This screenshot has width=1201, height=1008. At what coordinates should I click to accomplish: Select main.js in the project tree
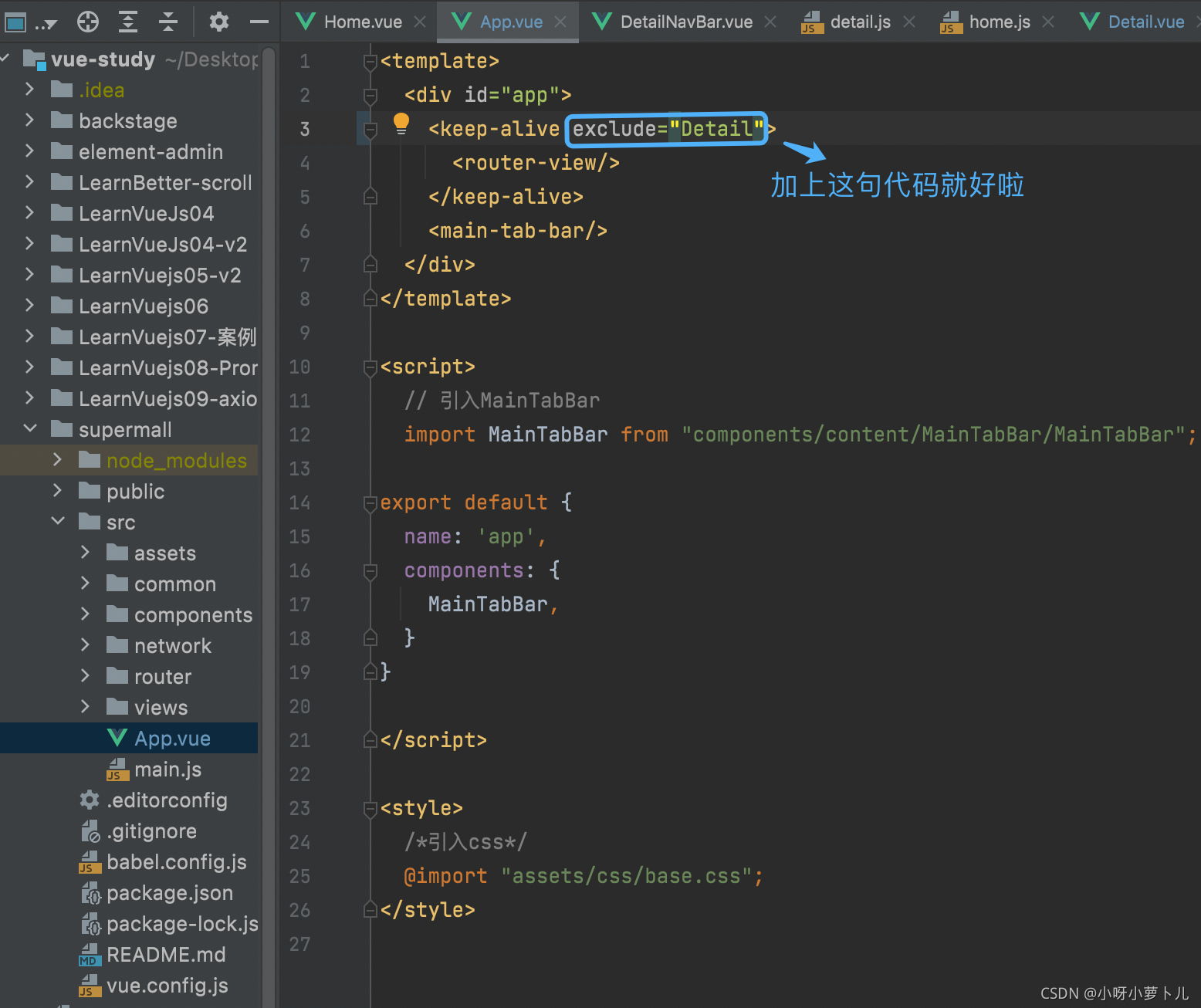pyautogui.click(x=129, y=769)
